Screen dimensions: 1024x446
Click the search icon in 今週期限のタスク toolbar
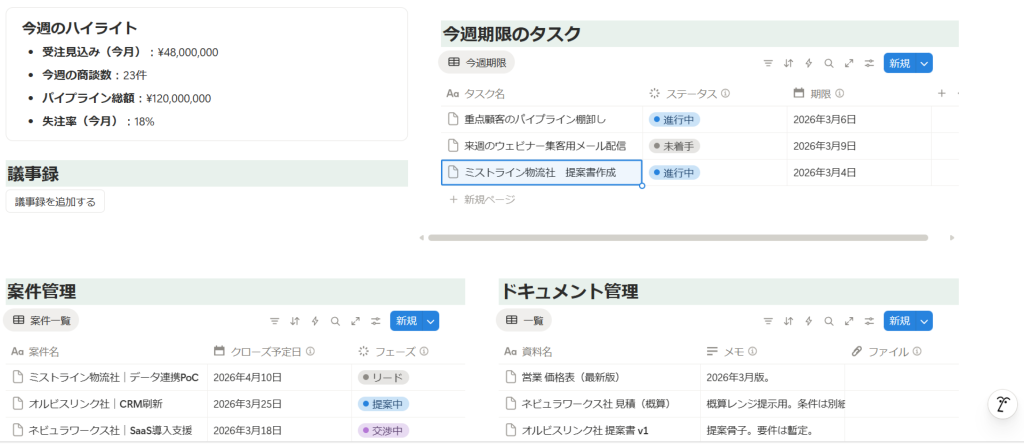829,63
